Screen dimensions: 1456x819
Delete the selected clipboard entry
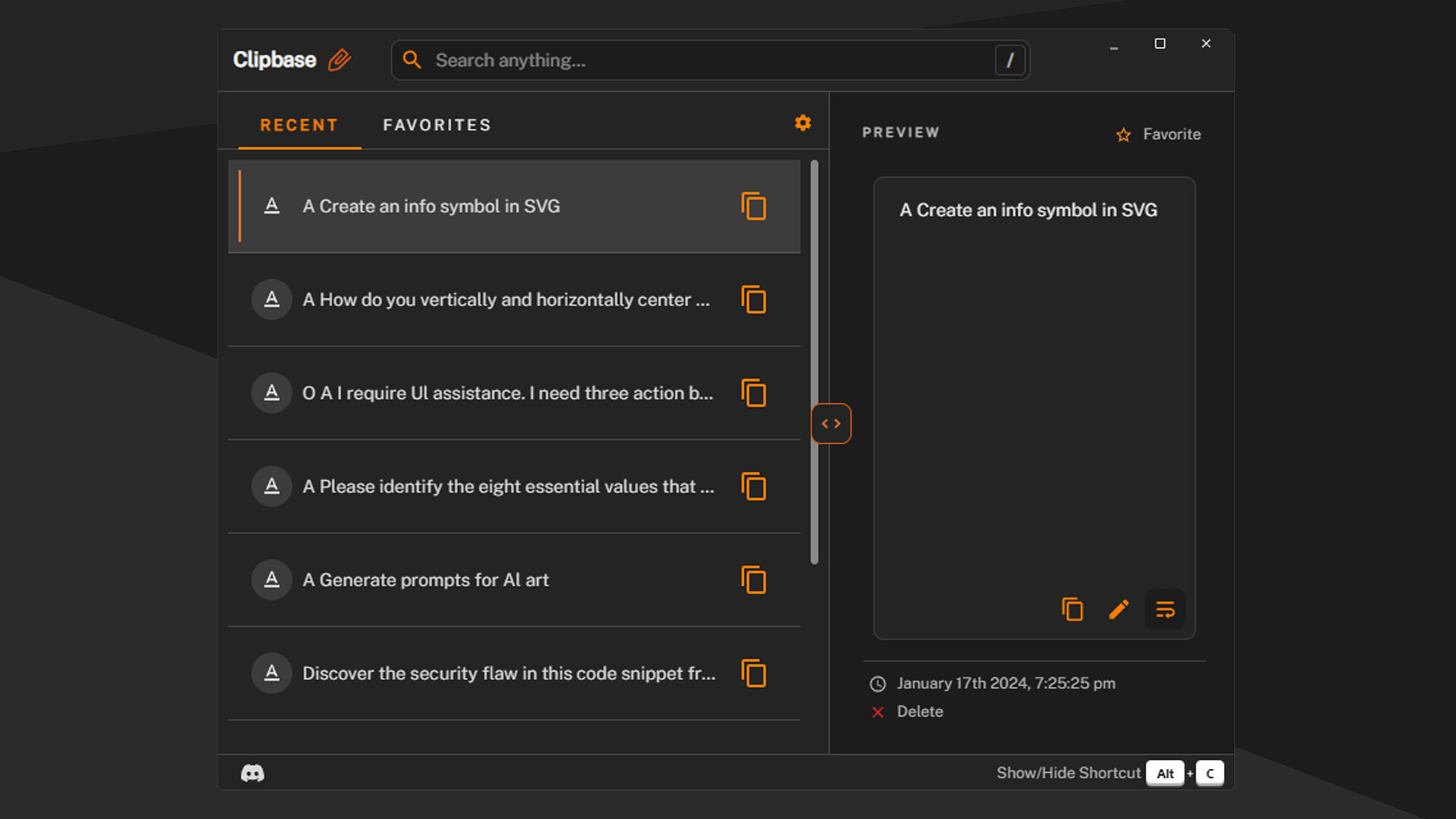[907, 711]
